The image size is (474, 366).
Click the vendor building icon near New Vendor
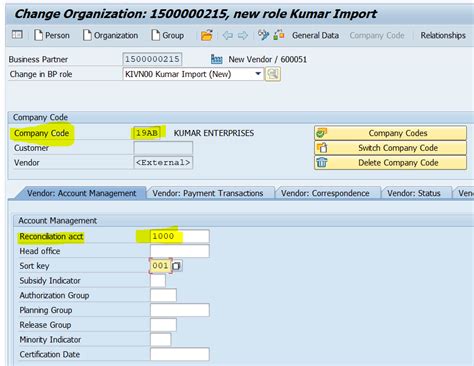pyautogui.click(x=217, y=59)
